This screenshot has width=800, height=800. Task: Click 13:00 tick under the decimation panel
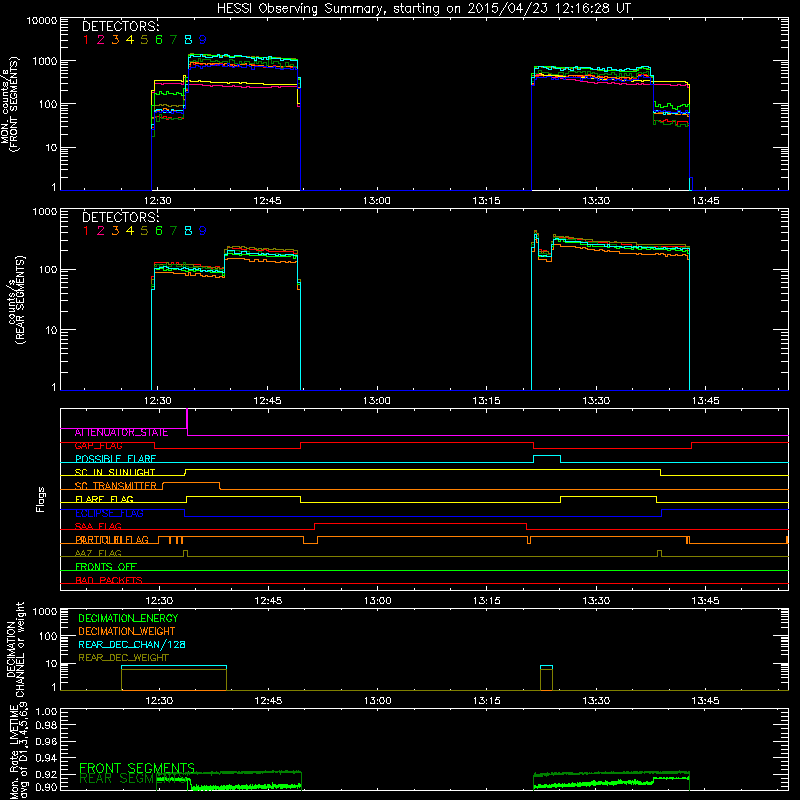coord(378,701)
